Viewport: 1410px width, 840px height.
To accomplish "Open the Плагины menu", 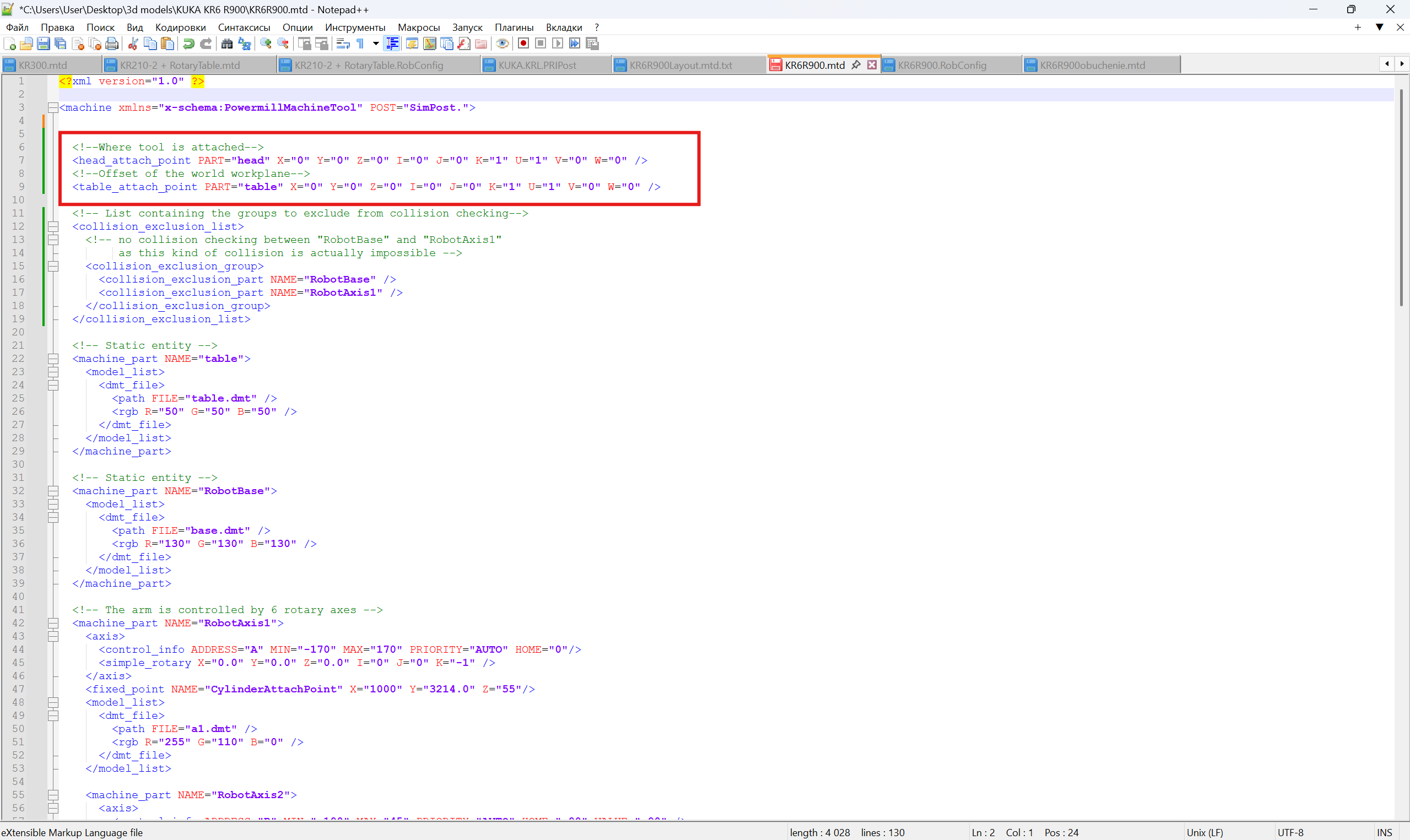I will [514, 27].
